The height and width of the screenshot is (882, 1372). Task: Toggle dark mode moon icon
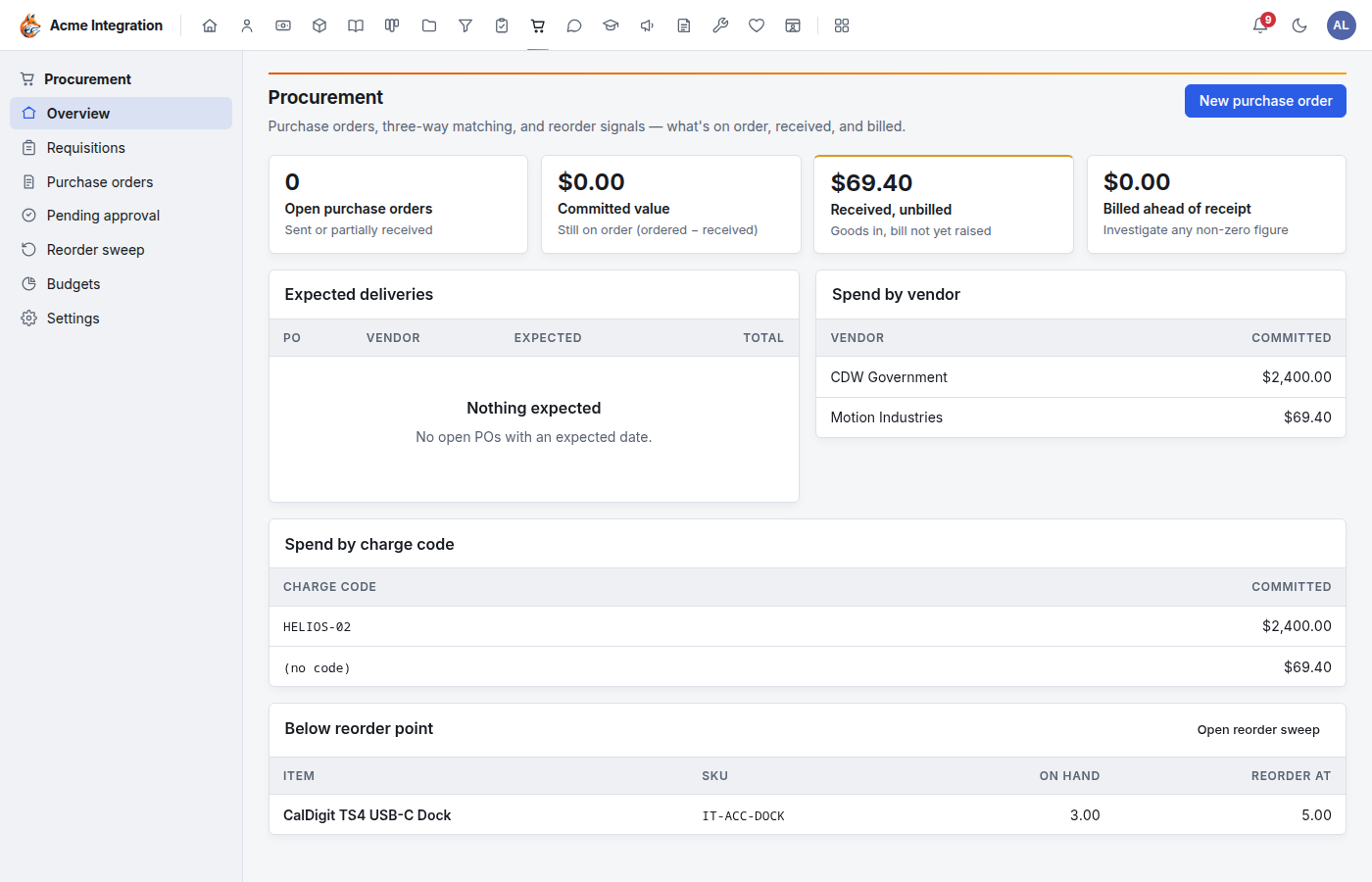[x=1299, y=25]
